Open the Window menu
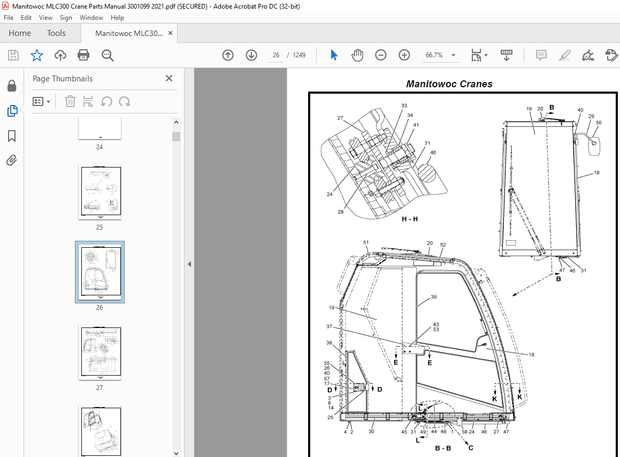The width and height of the screenshot is (620, 457). tap(91, 18)
